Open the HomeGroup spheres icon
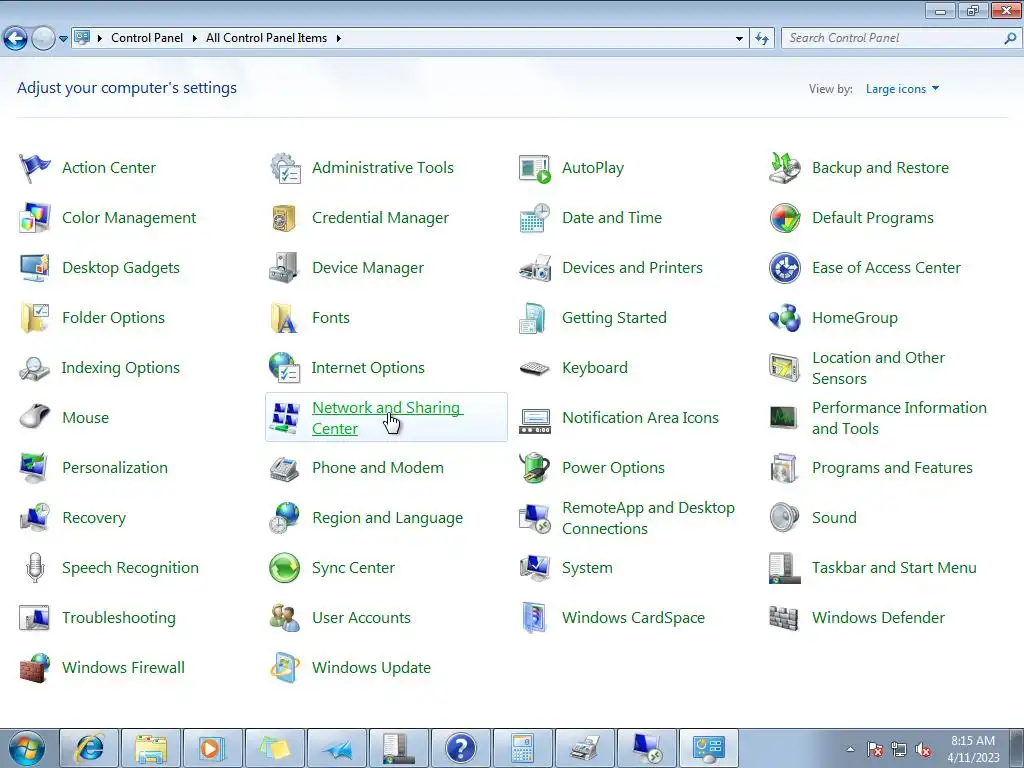Image resolution: width=1024 pixels, height=768 pixels. pyautogui.click(x=784, y=318)
